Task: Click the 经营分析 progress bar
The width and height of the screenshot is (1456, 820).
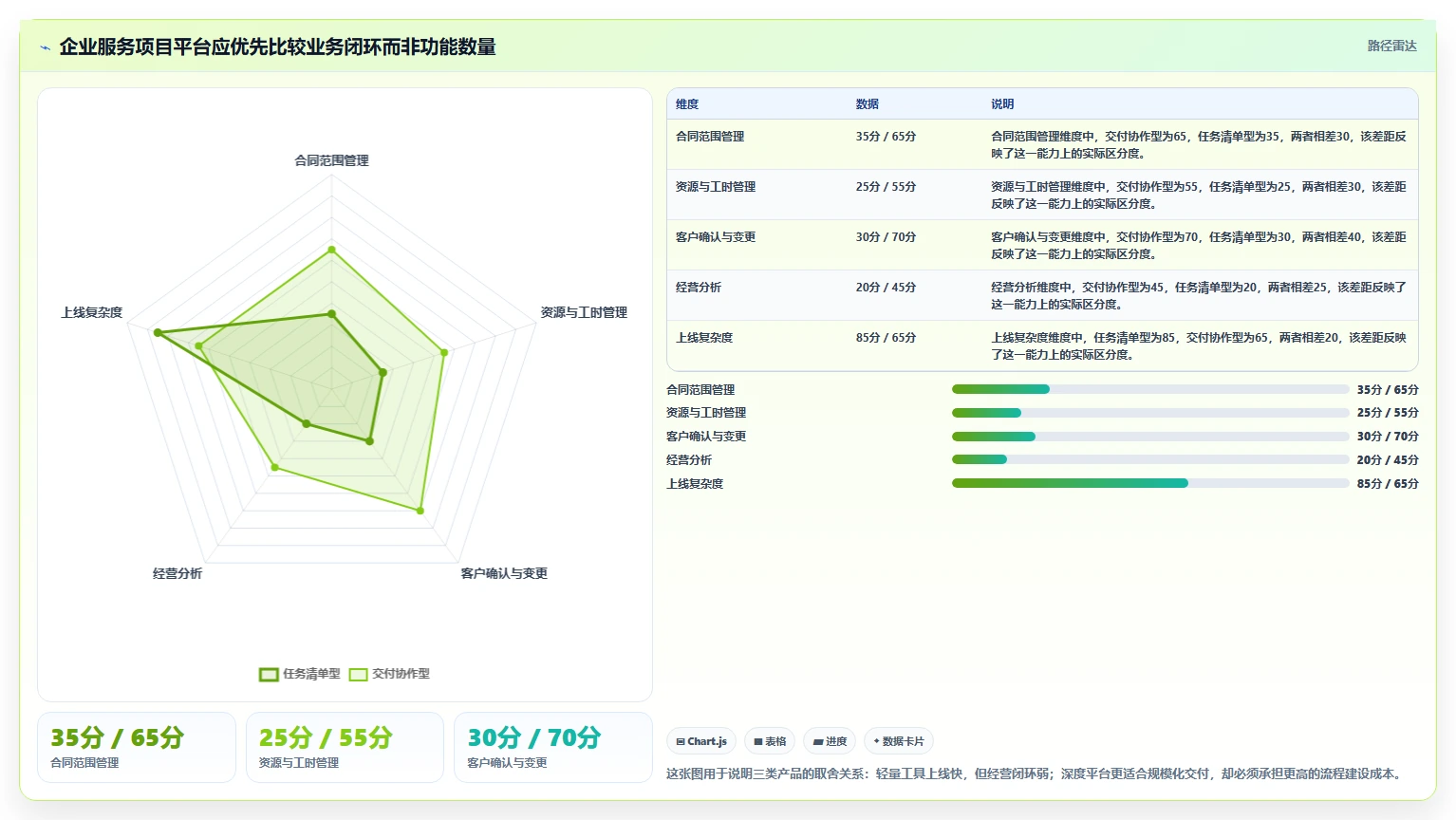Action: click(x=1150, y=459)
